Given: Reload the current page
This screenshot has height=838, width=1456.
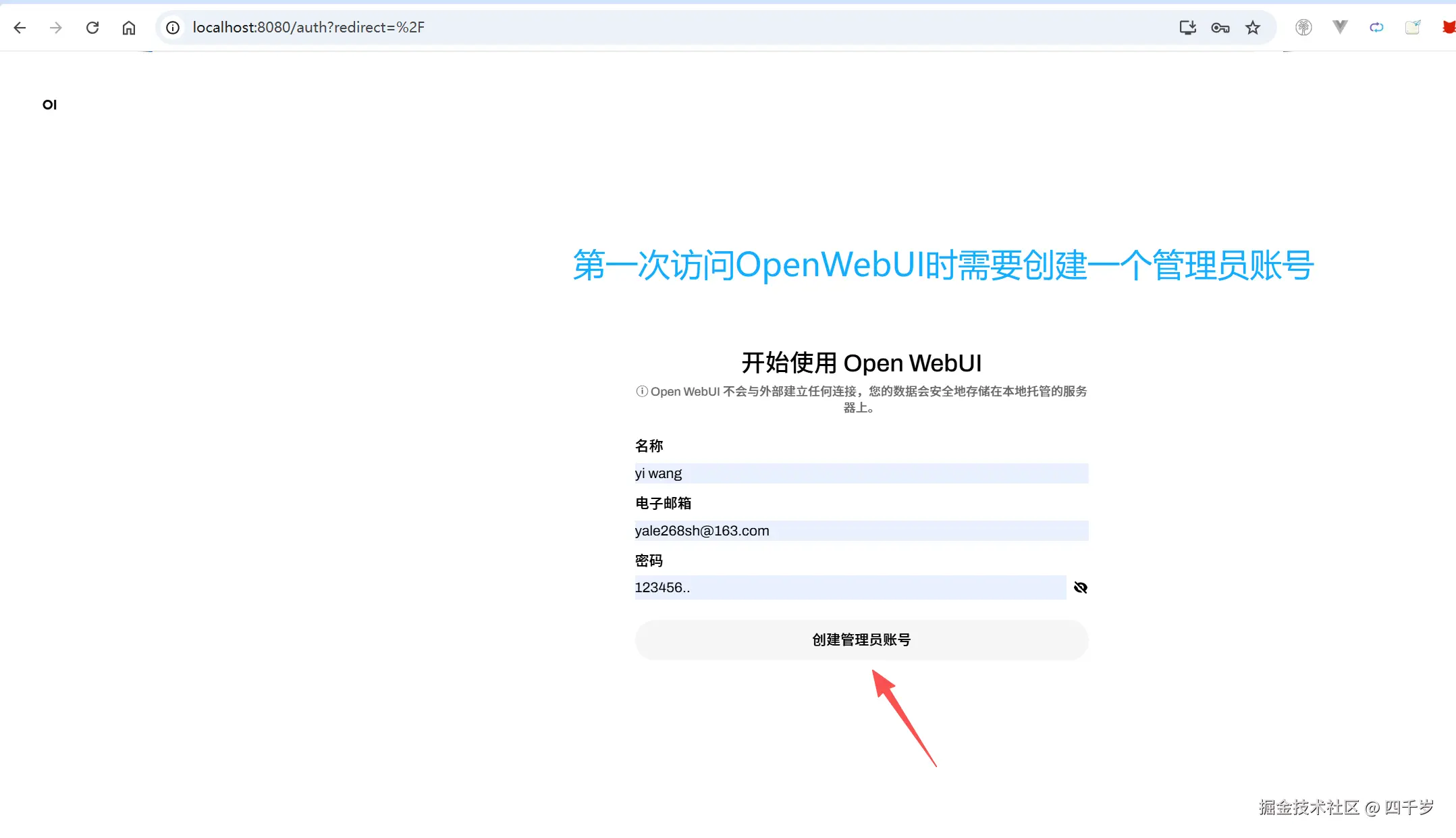Looking at the screenshot, I should coord(93,28).
